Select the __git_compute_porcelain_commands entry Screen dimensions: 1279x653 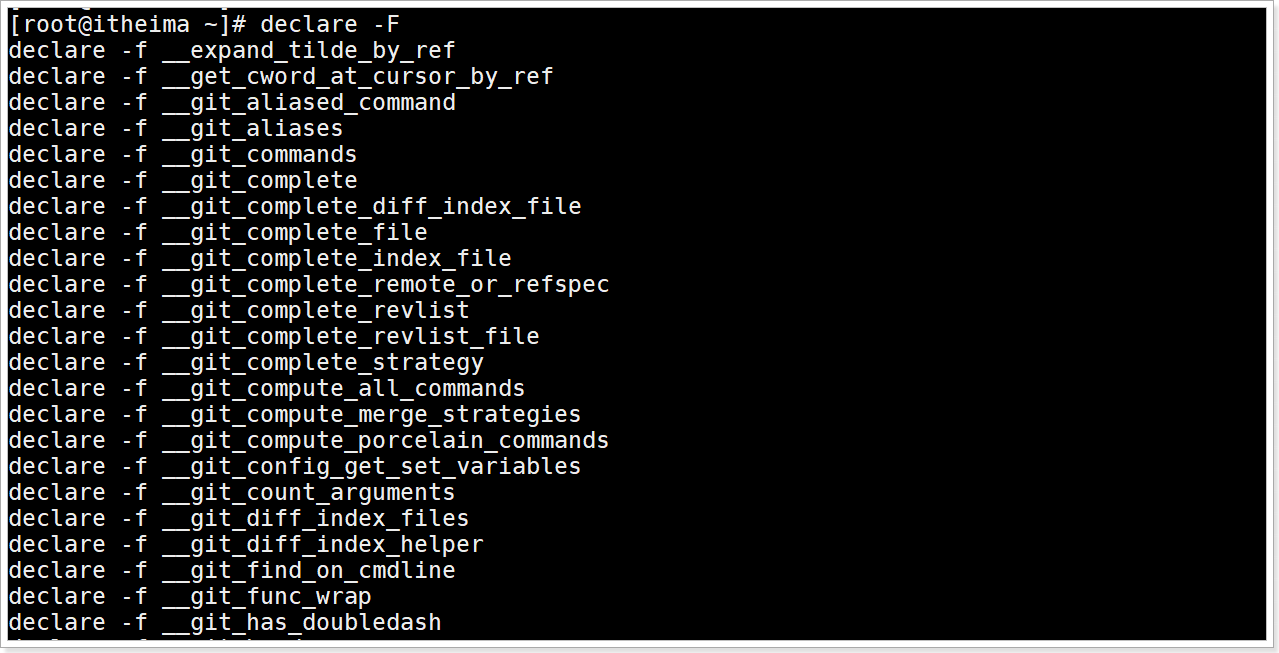point(385,440)
